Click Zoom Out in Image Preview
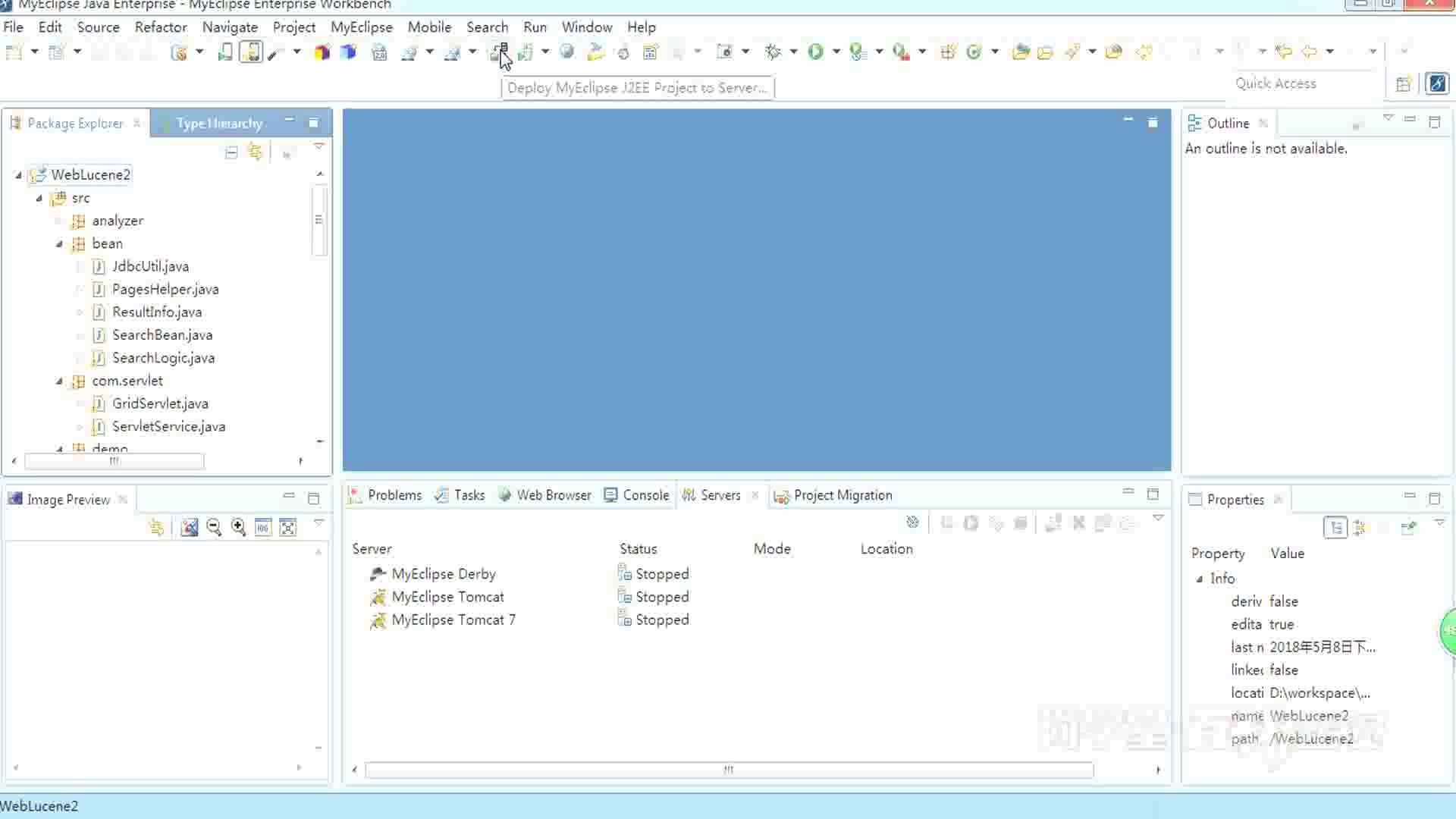Viewport: 1456px width, 819px height. coord(214,528)
